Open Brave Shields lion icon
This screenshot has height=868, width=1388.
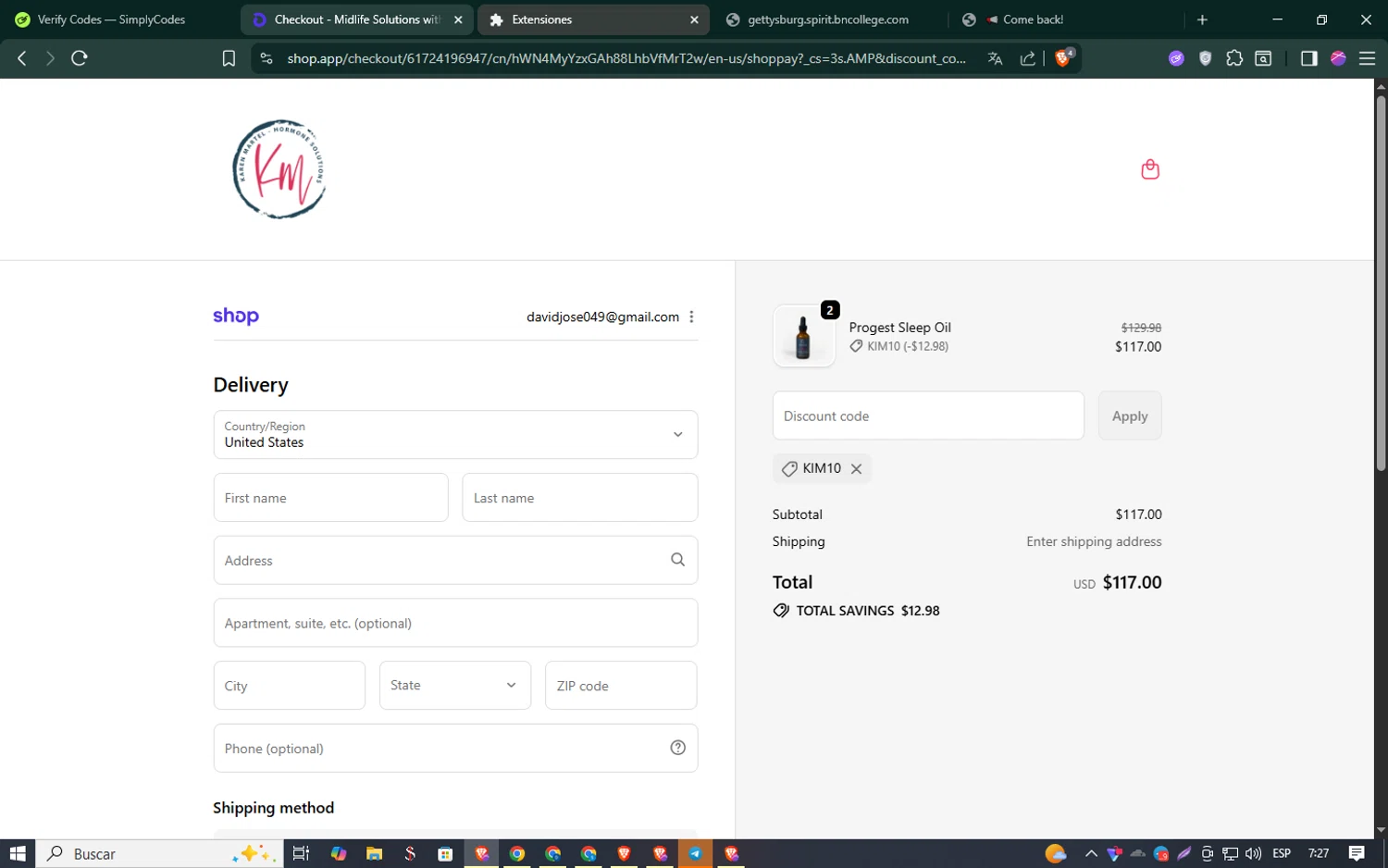tap(1064, 57)
